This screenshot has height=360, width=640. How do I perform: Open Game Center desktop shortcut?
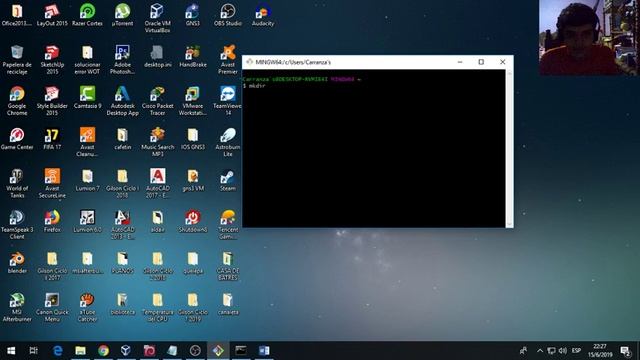click(x=17, y=139)
